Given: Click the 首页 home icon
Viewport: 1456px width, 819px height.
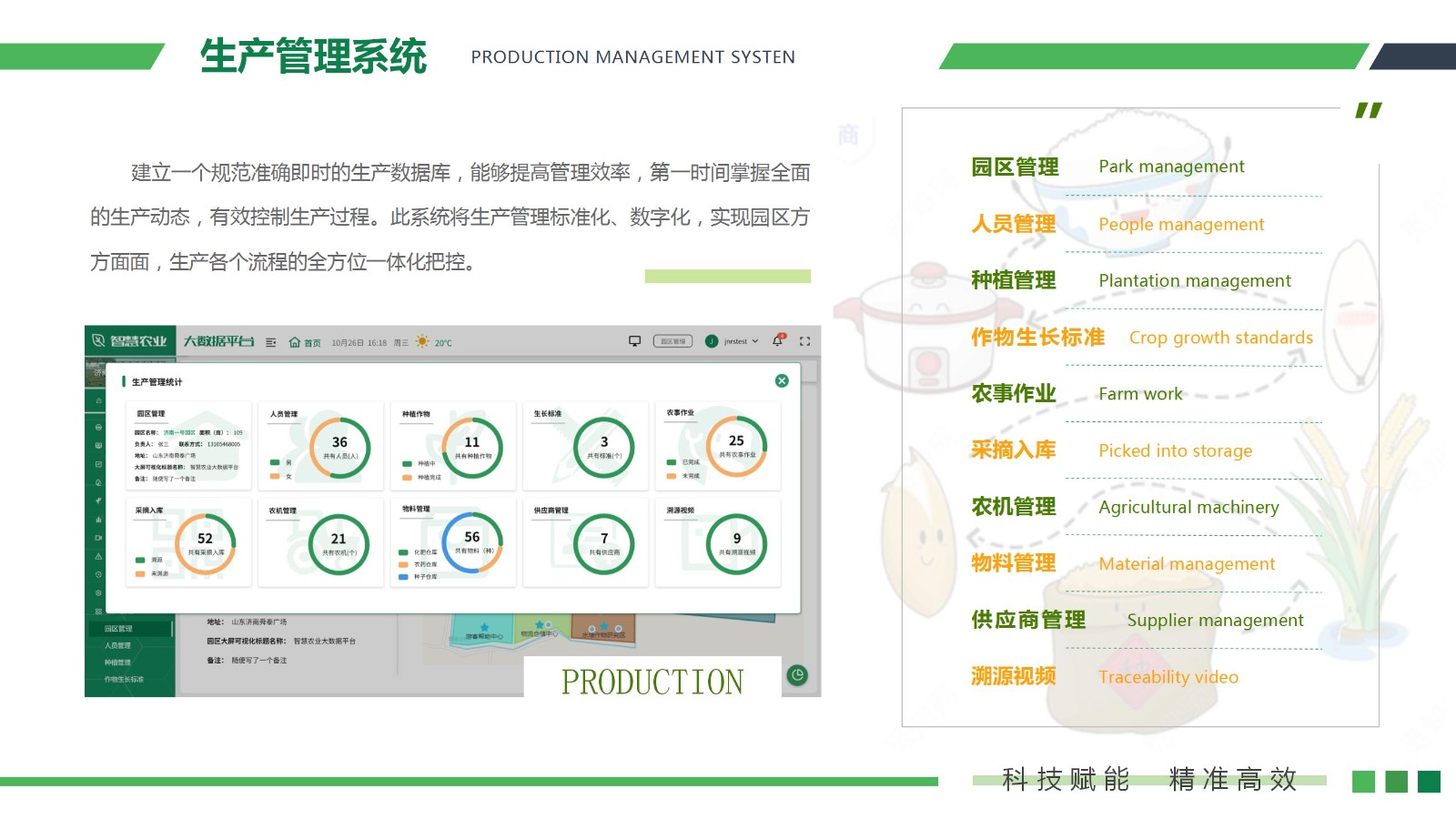Looking at the screenshot, I should [x=295, y=342].
